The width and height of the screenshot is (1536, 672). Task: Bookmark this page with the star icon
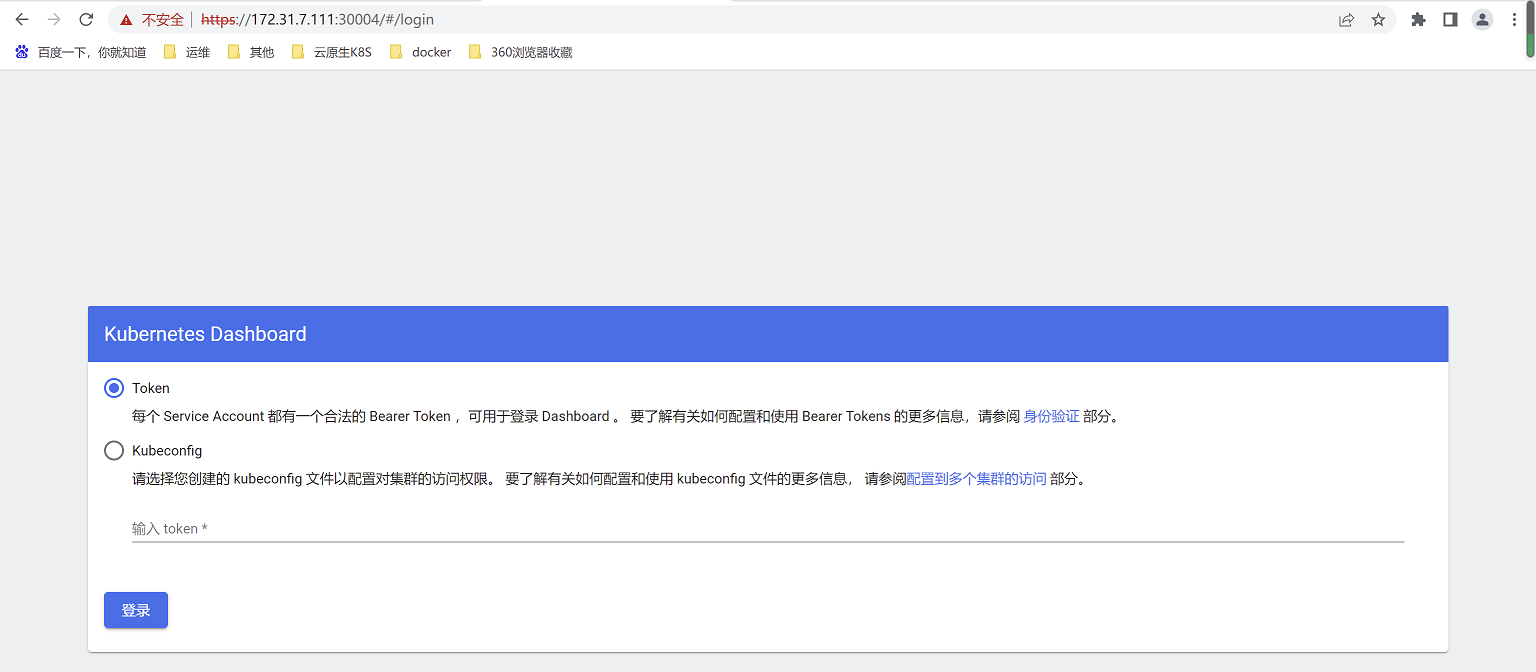pos(1378,19)
